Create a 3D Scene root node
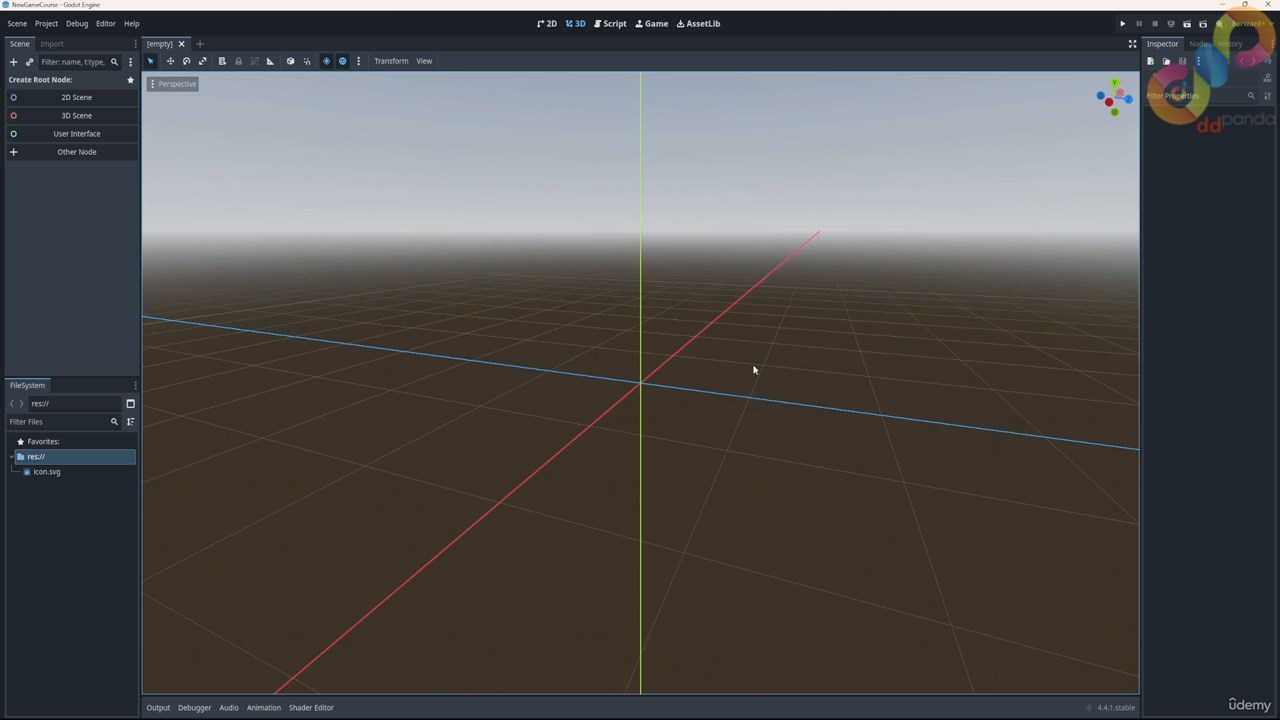 coord(72,115)
